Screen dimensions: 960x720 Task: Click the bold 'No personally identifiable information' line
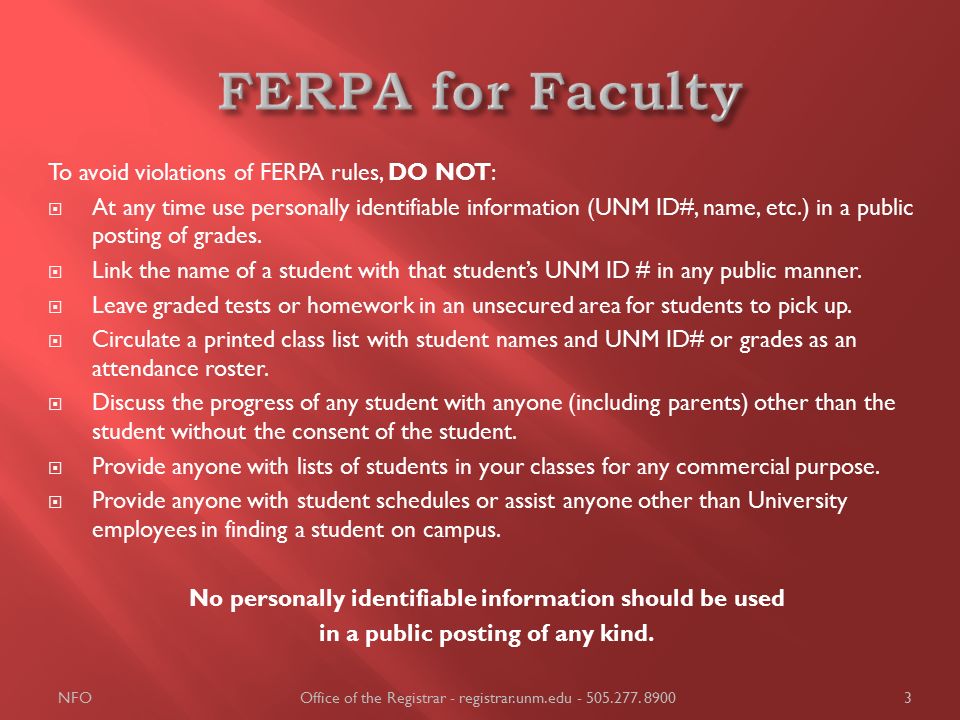(487, 598)
